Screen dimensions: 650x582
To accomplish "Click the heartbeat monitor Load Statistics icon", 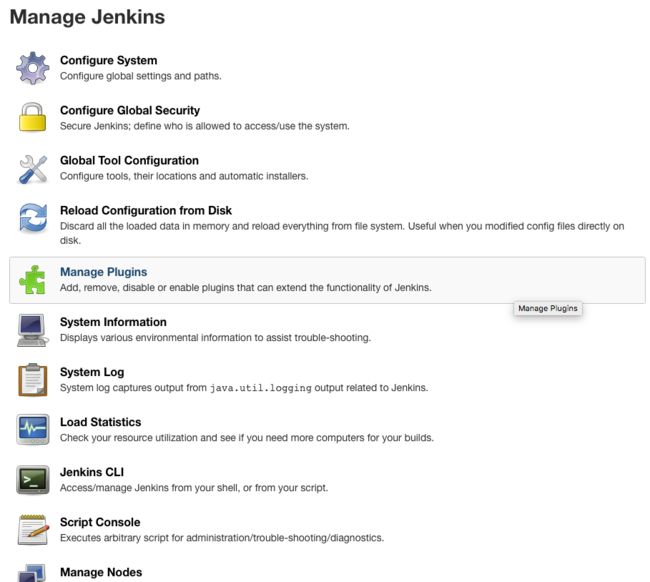I will (x=33, y=429).
